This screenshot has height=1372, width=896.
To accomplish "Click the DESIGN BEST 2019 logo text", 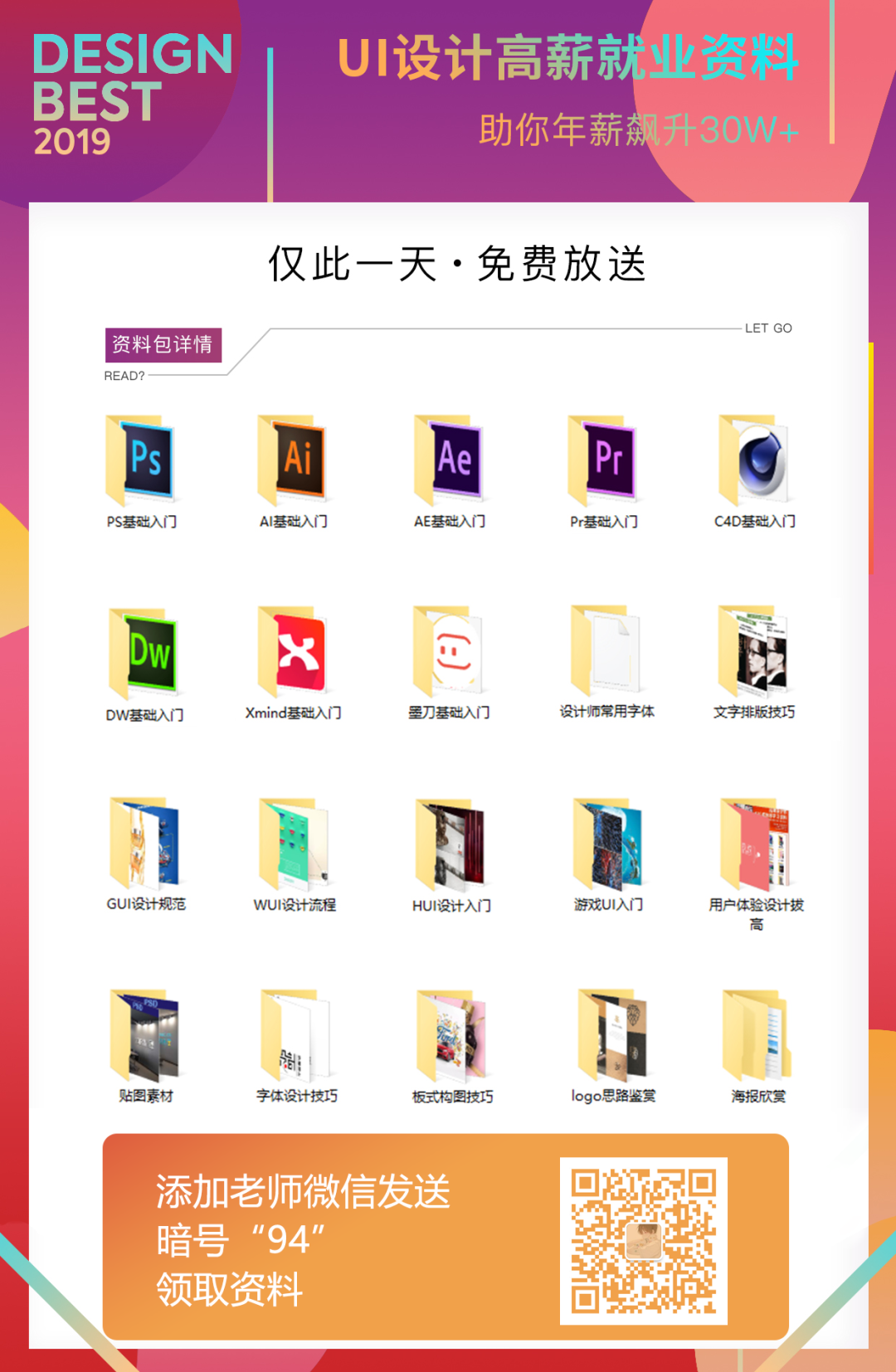I will coord(133,95).
